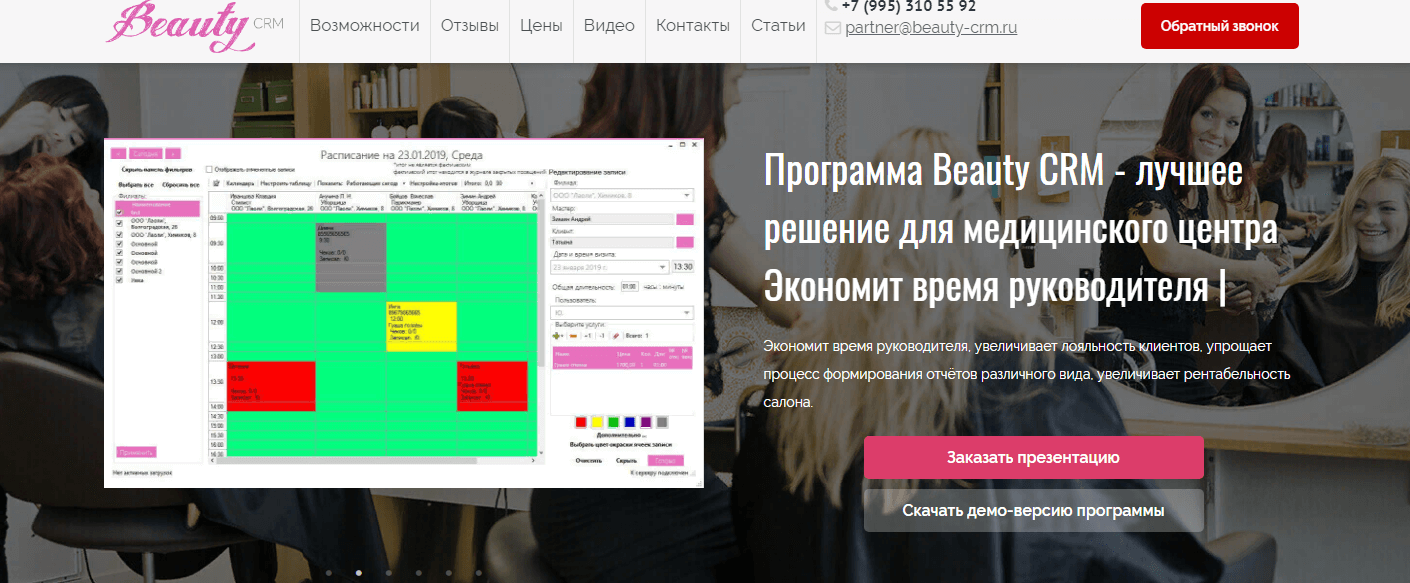Click the 'Заказать презентацию' button

(x=1033, y=458)
